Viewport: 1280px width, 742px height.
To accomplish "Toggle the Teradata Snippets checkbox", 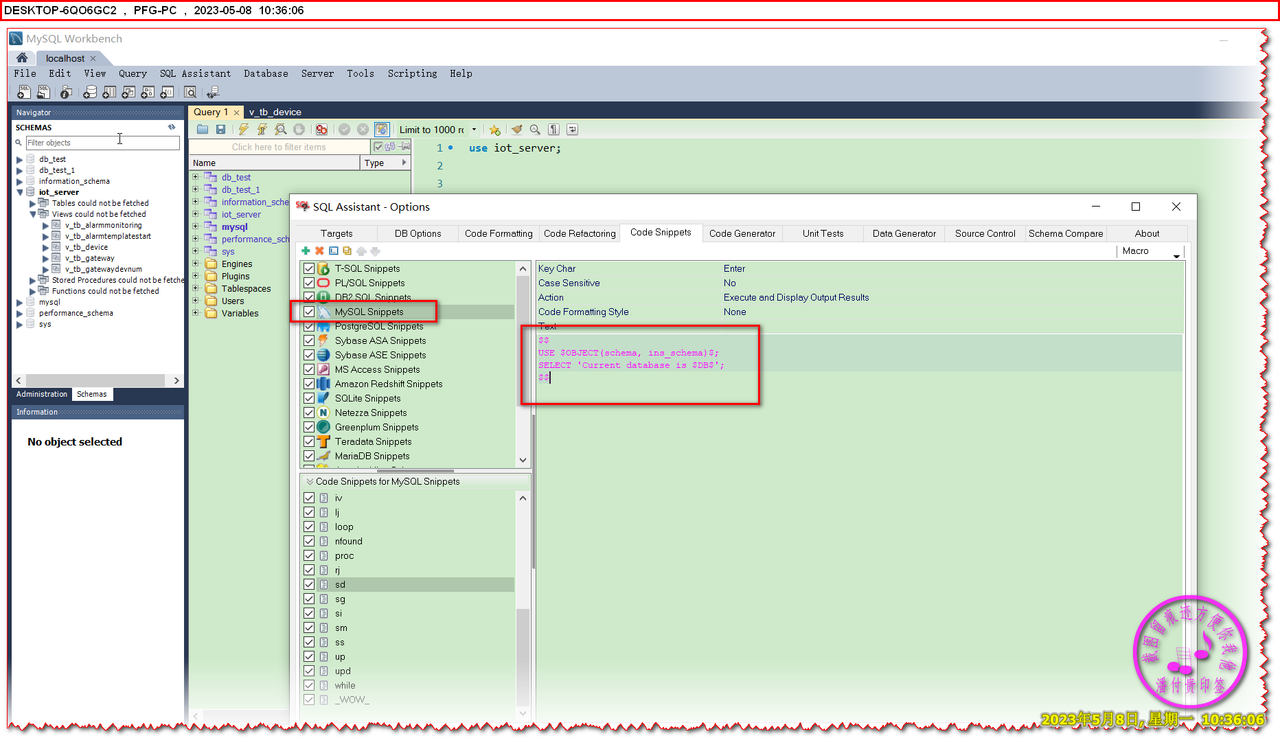I will click(309, 442).
